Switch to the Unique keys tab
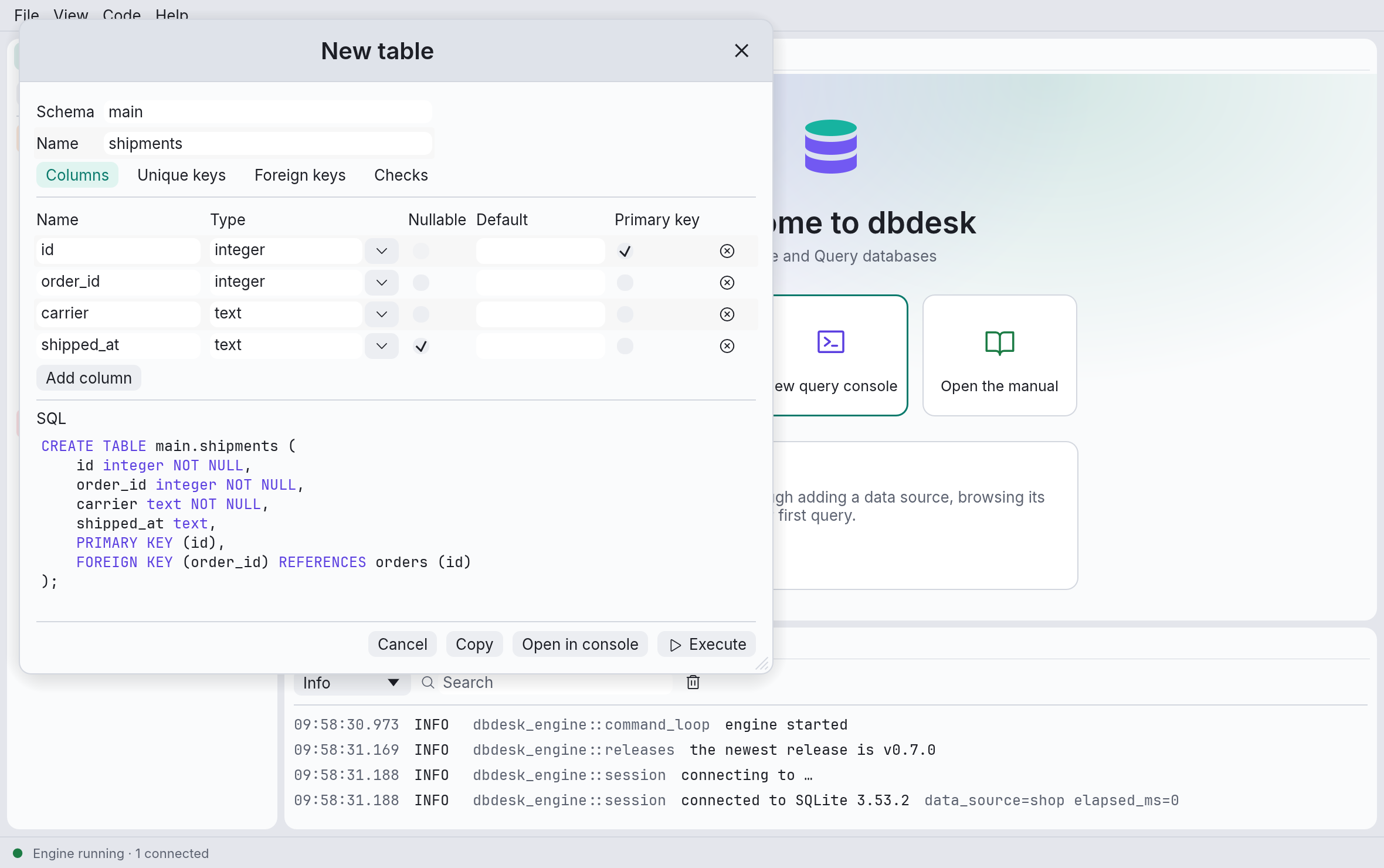The height and width of the screenshot is (868, 1384). click(x=181, y=175)
